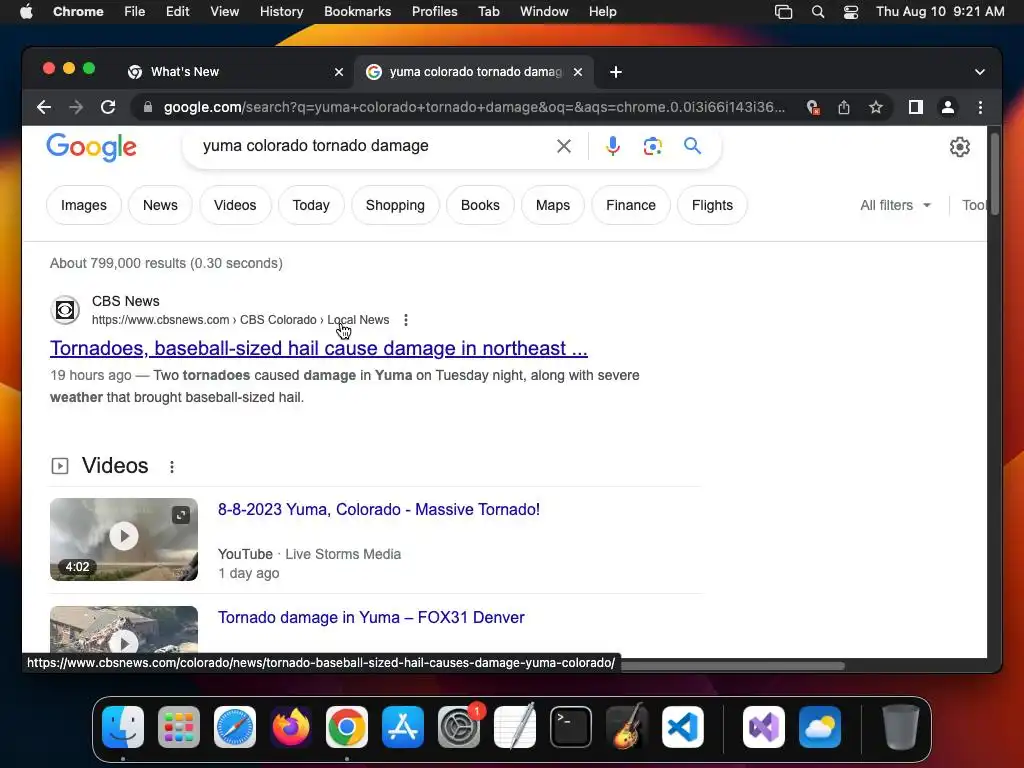Filter results by Flights

click(712, 205)
